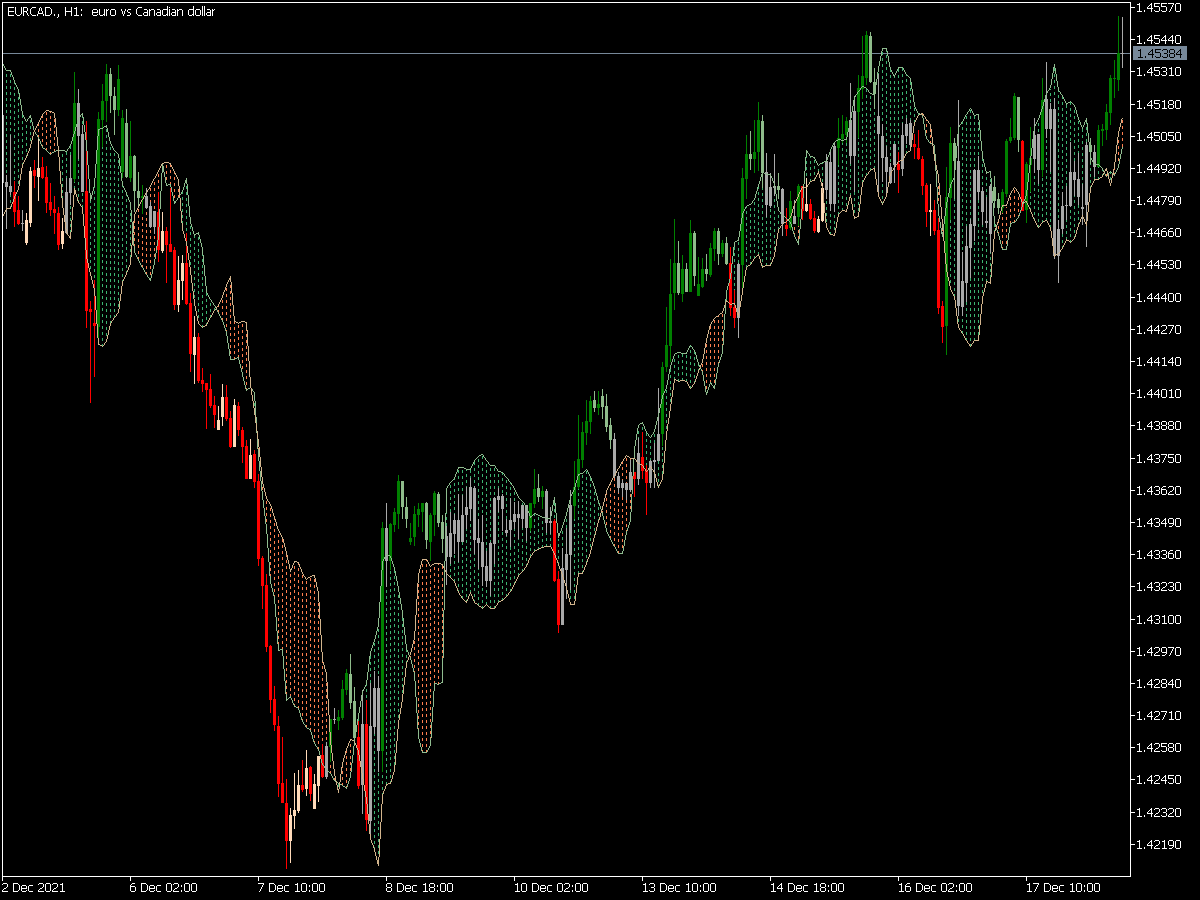This screenshot has width=1200, height=900.
Task: Click price scale value 1.45310
Action: click(1159, 72)
